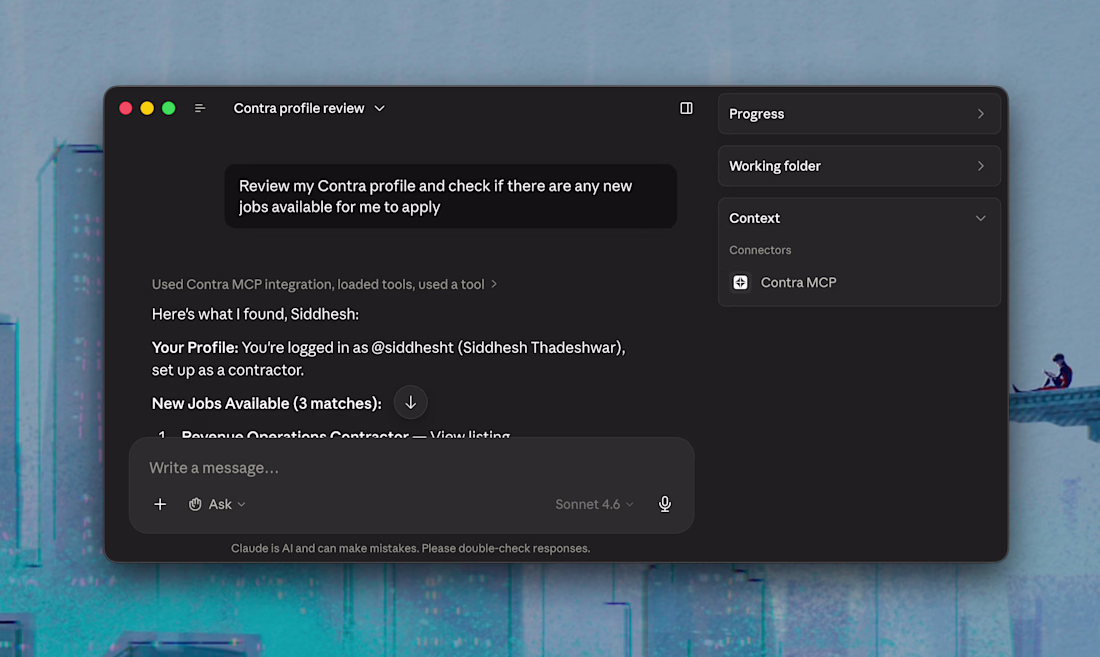The width and height of the screenshot is (1100, 657).
Task: Open the Ask mode dropdown
Action: [217, 504]
